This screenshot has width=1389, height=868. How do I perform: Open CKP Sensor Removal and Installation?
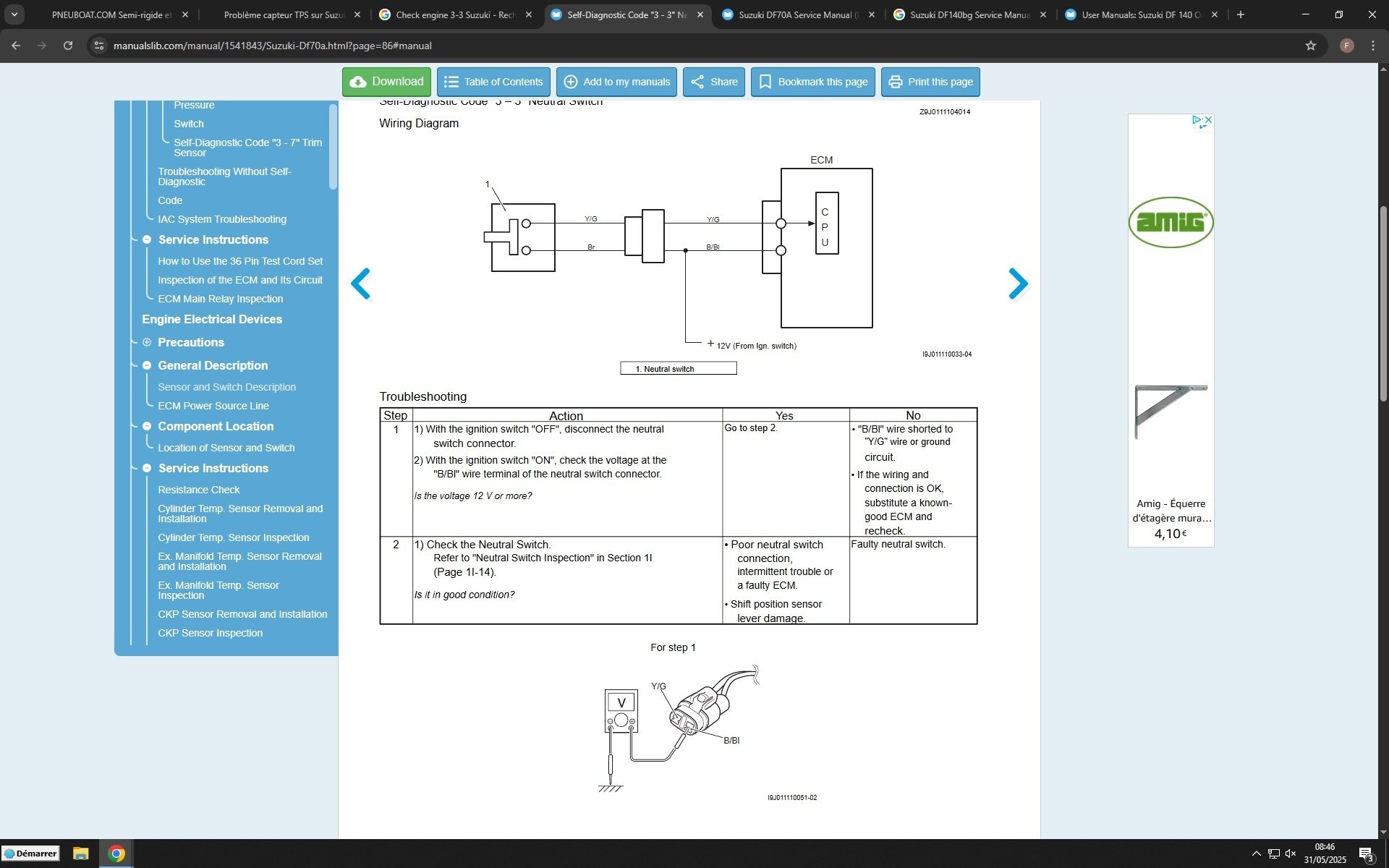coord(242,614)
